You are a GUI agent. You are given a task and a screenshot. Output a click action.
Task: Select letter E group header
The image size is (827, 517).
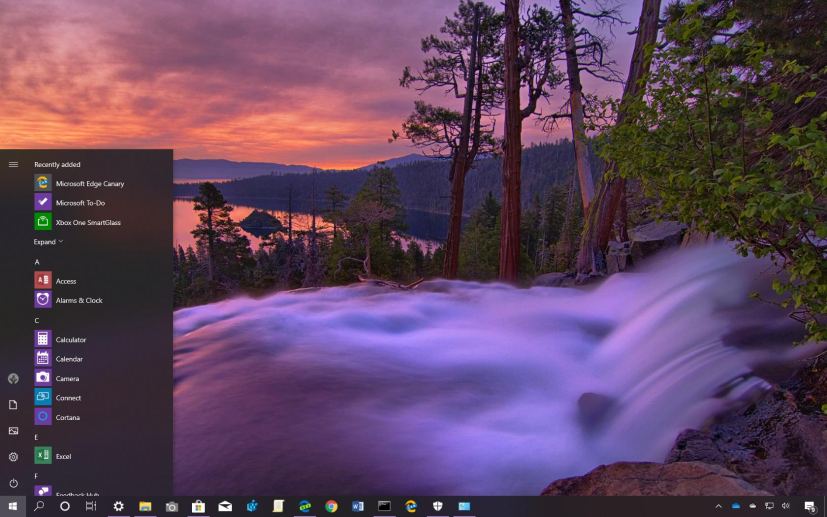click(36, 437)
